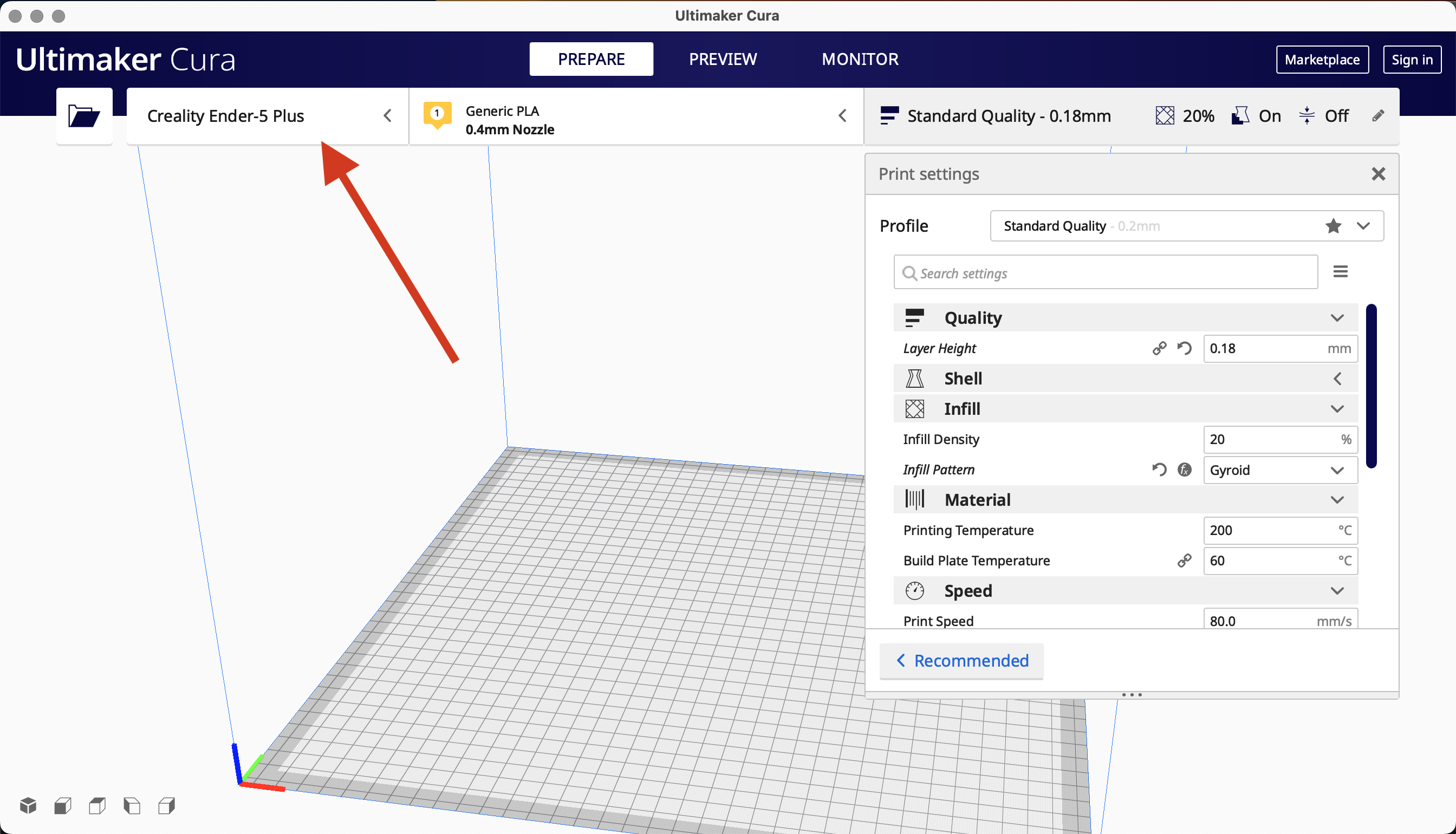Screen dimensions: 1456x834
Task: Click the favorite star in Profile box
Action: click(x=1334, y=226)
